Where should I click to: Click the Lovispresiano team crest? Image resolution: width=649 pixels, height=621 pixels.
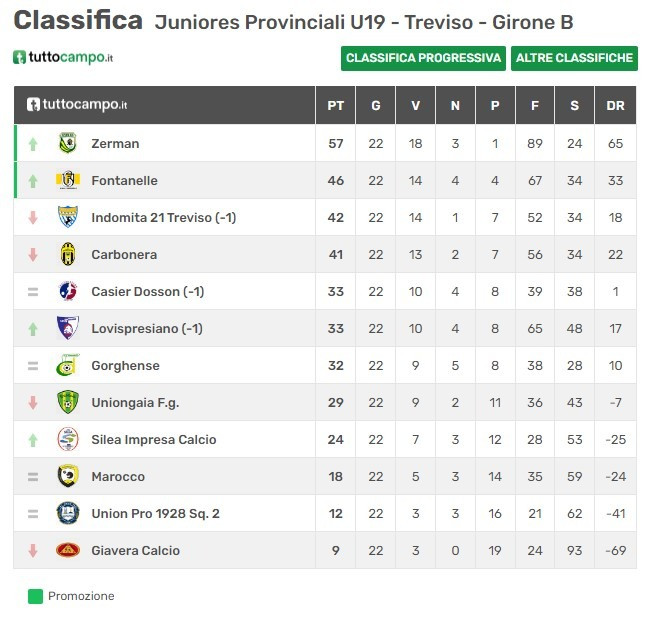(x=67, y=328)
